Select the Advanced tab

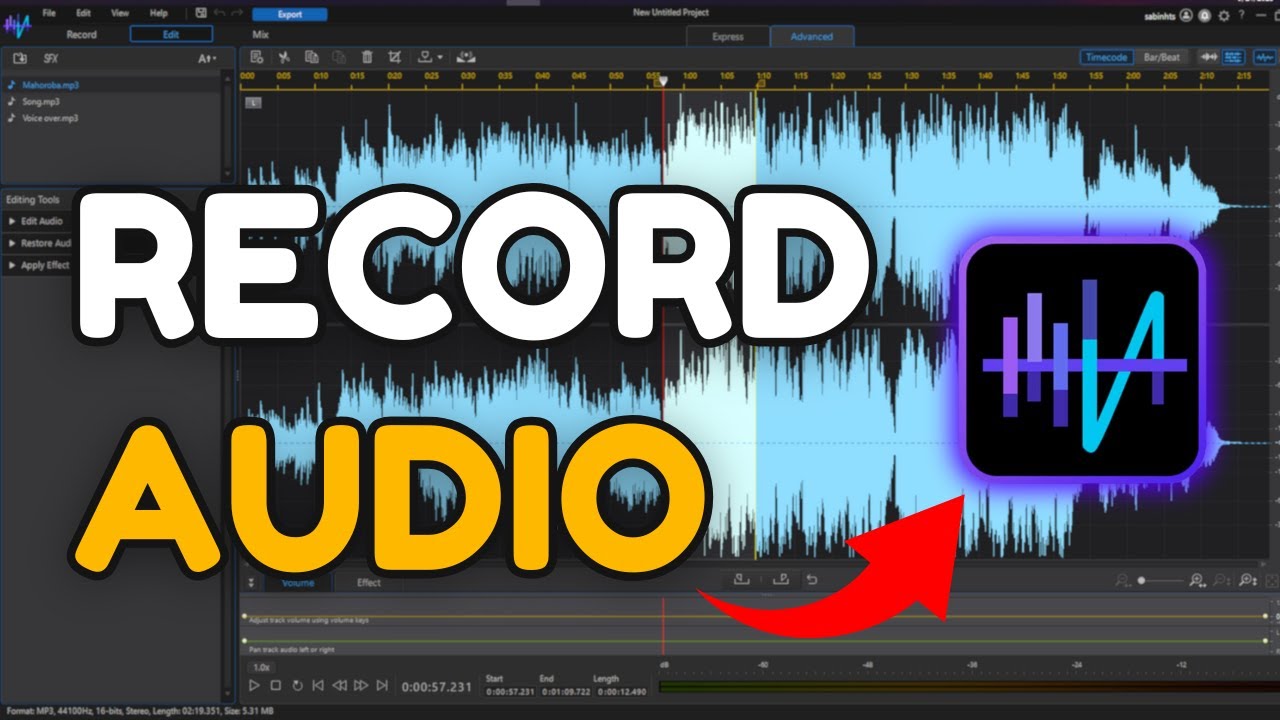812,37
